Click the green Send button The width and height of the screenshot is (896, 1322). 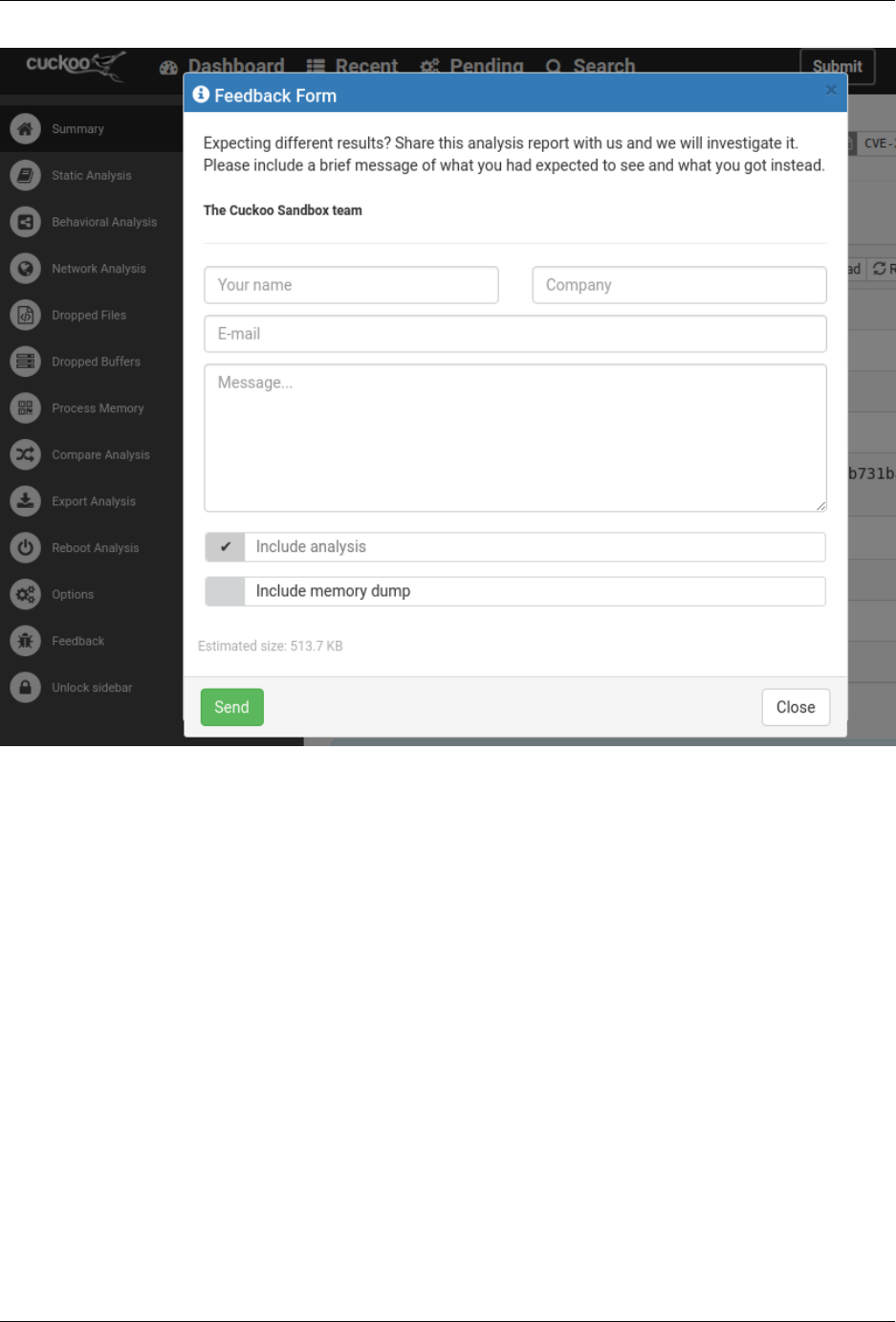click(x=231, y=707)
